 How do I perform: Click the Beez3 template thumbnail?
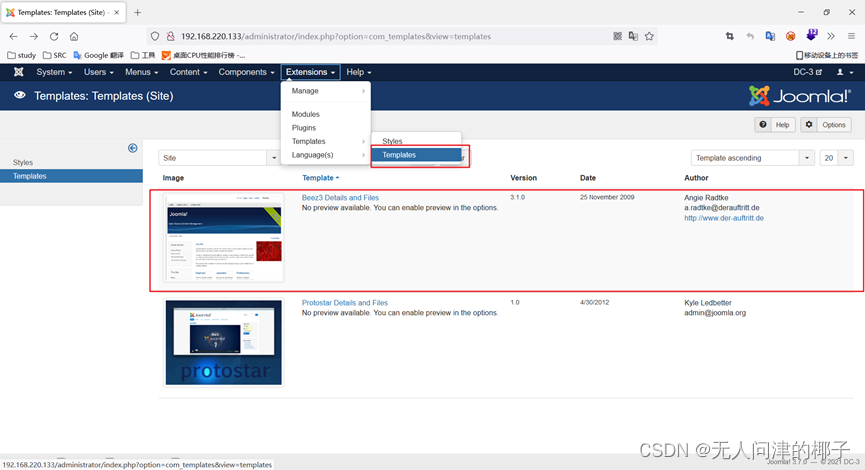[x=223, y=237]
